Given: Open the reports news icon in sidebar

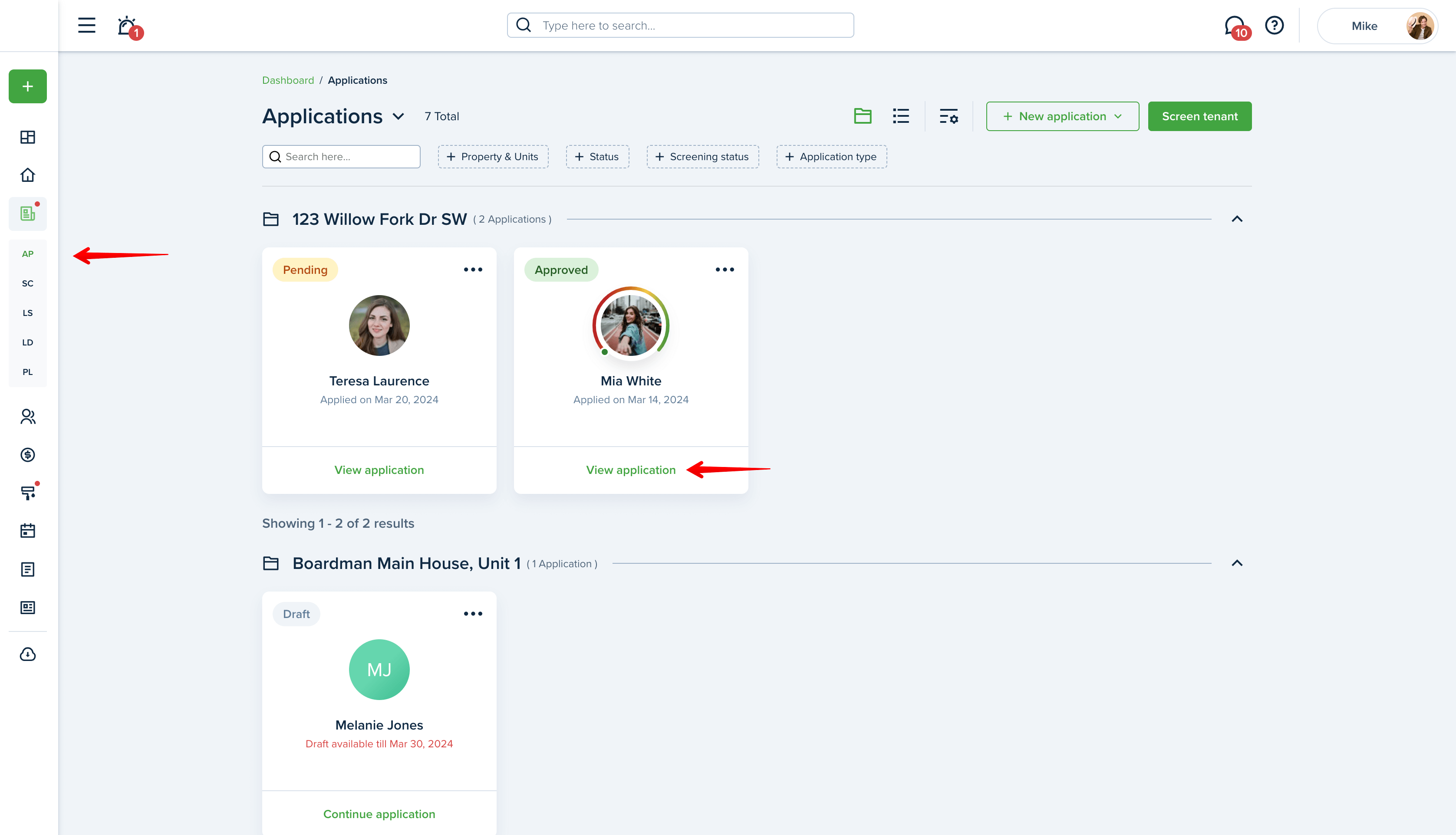Looking at the screenshot, I should pyautogui.click(x=27, y=608).
